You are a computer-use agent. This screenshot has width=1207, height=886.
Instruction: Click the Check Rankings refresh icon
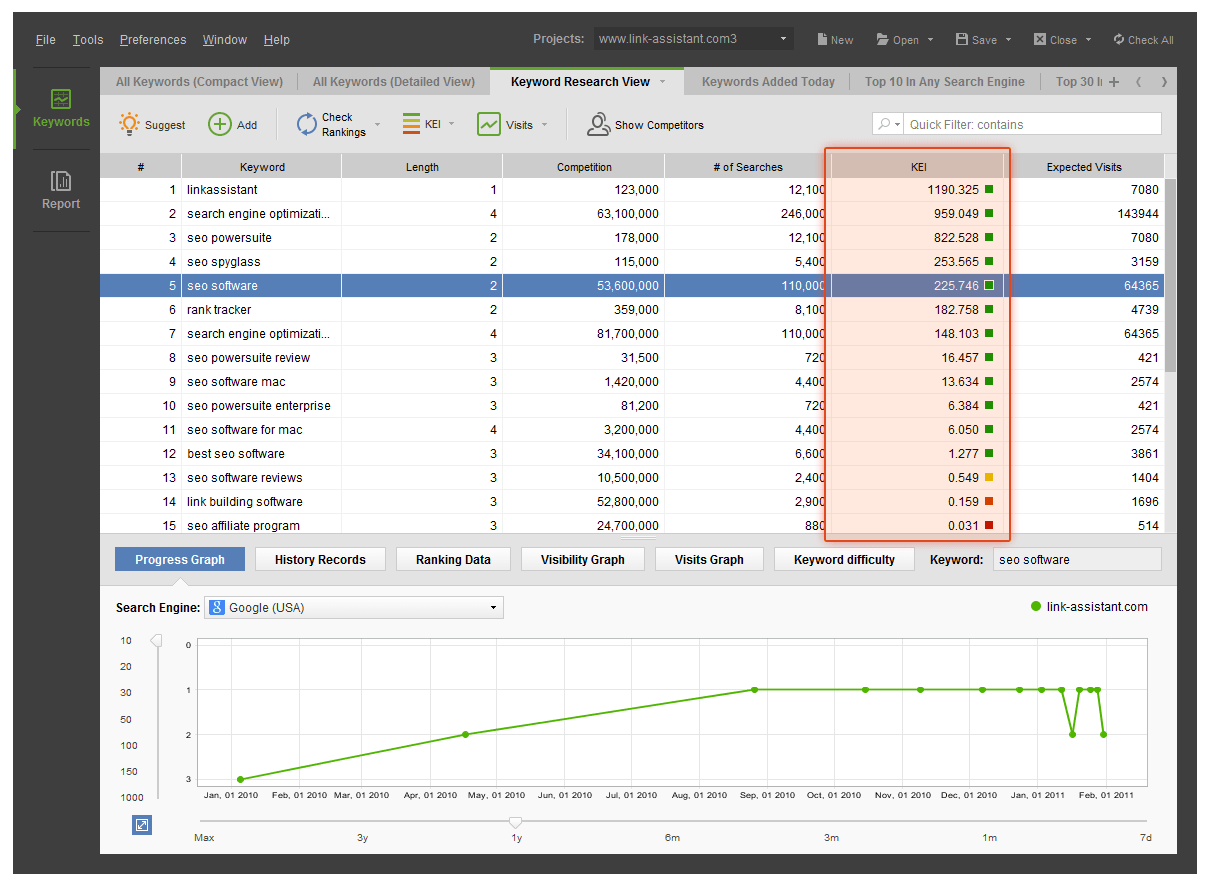pos(307,124)
